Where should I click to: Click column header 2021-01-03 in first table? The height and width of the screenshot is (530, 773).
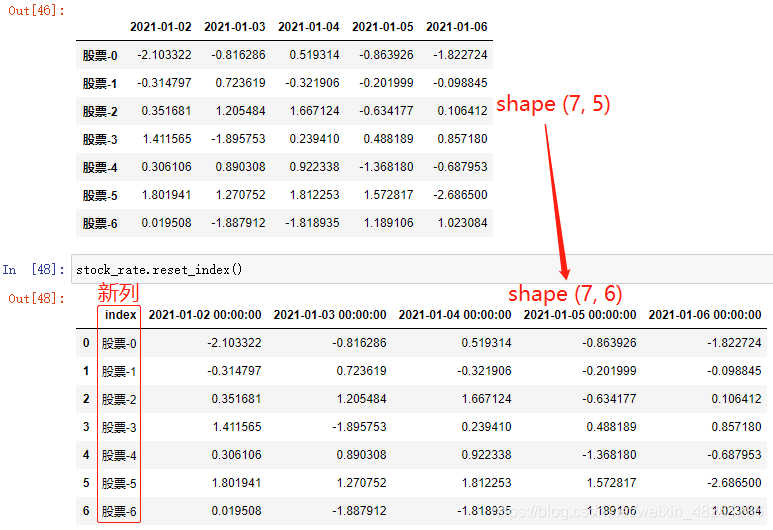[x=235, y=27]
